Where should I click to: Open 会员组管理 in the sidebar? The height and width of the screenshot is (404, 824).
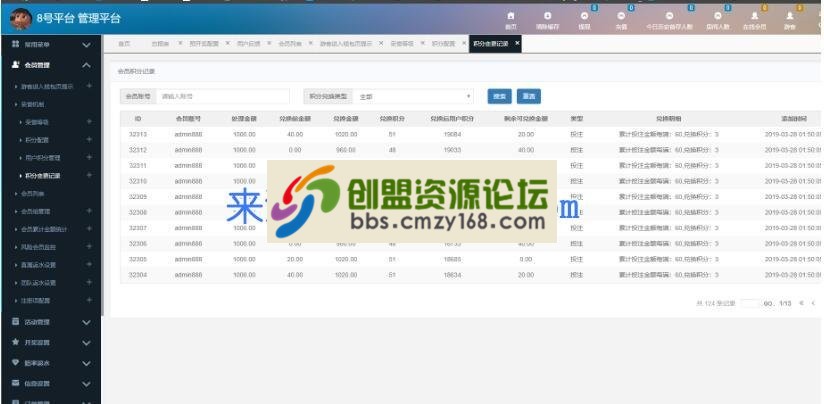[x=35, y=211]
